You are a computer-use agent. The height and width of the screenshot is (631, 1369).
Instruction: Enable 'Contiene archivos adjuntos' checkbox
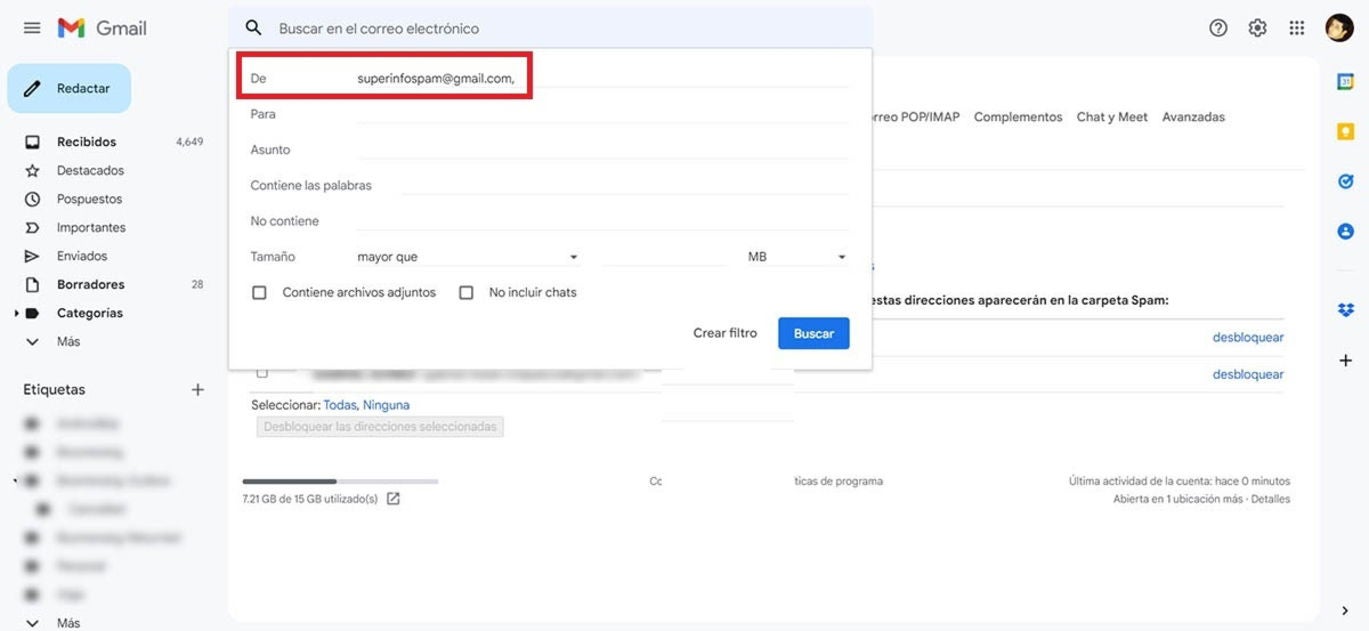coord(259,292)
